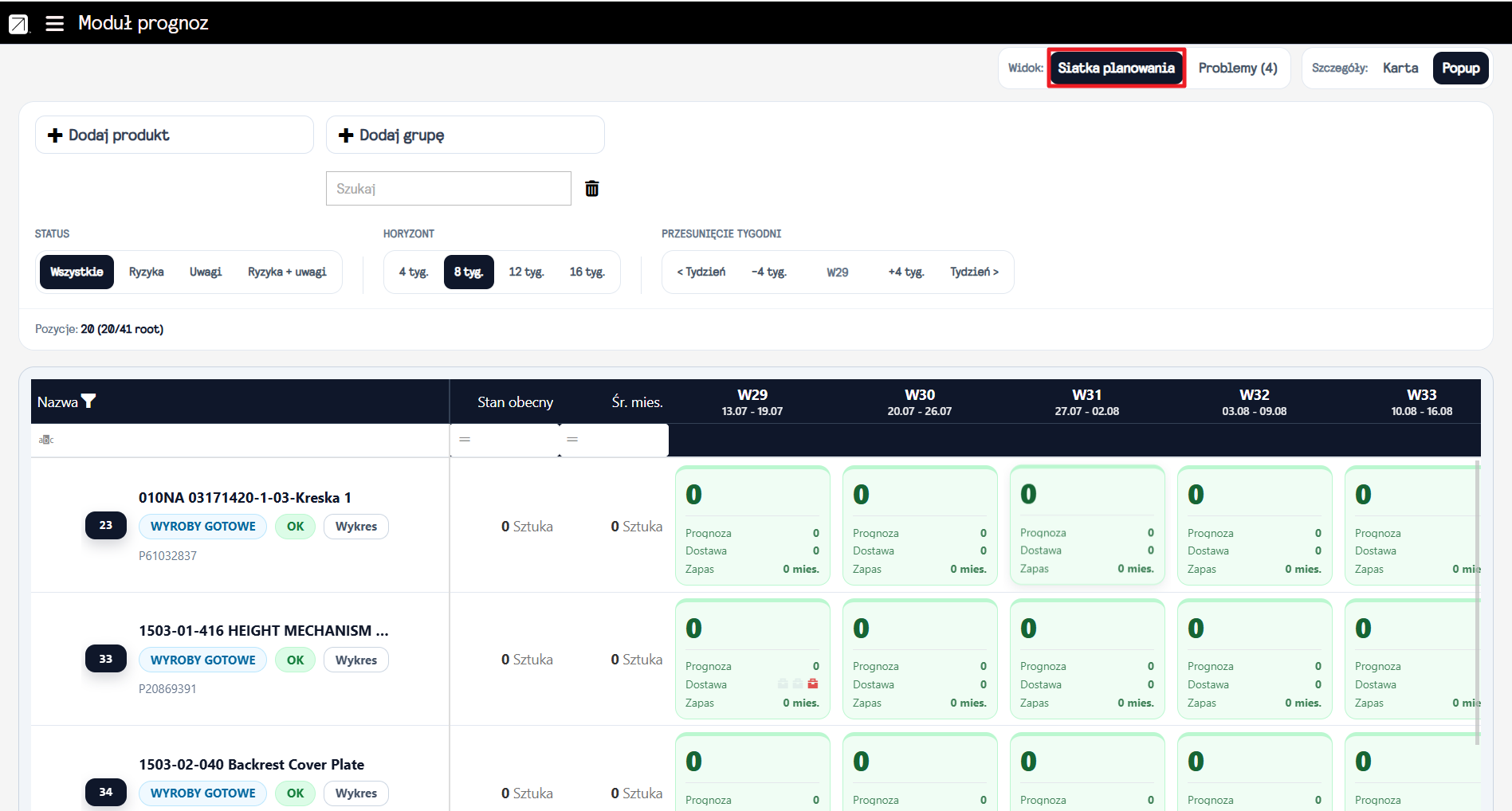
Task: Set details mode to Popup
Action: pyautogui.click(x=1460, y=68)
